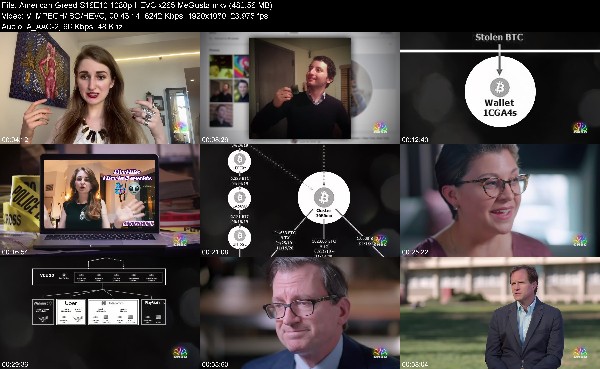Click the Wallet 1CGA4s text
The image size is (600, 369).
(x=499, y=108)
